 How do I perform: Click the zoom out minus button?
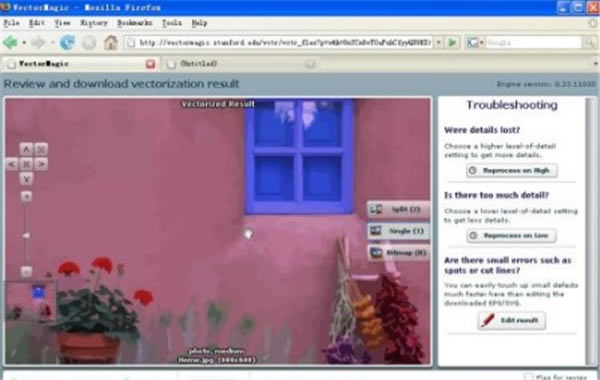(26, 271)
